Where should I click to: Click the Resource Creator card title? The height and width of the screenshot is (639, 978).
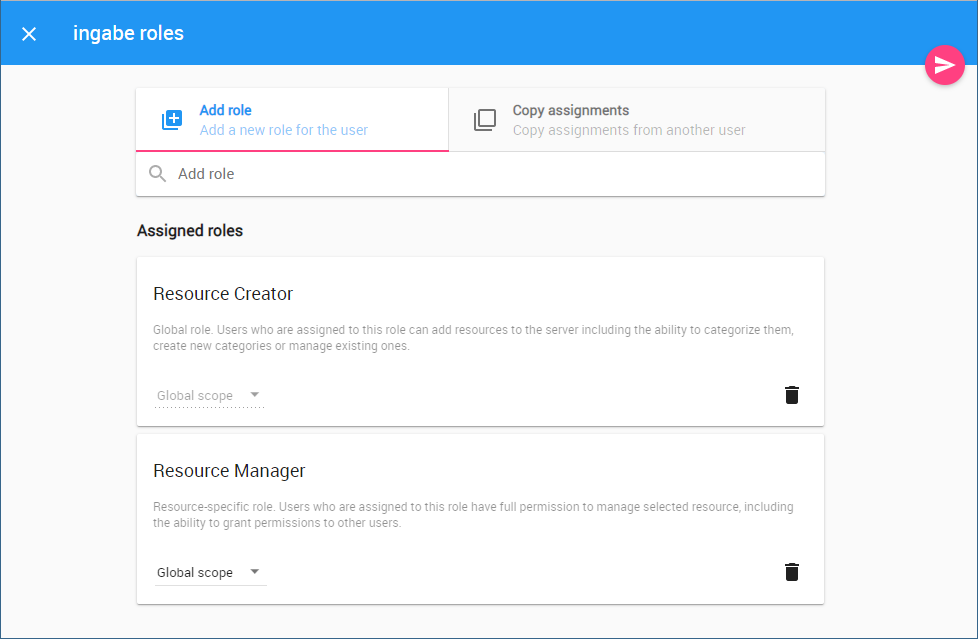[223, 294]
